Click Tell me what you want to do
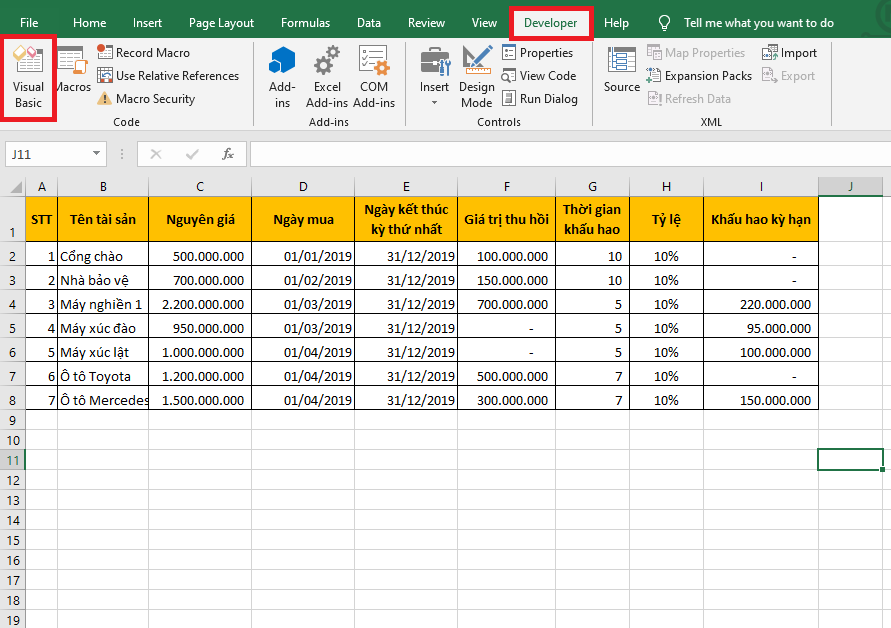Image resolution: width=891 pixels, height=628 pixels. (x=759, y=23)
